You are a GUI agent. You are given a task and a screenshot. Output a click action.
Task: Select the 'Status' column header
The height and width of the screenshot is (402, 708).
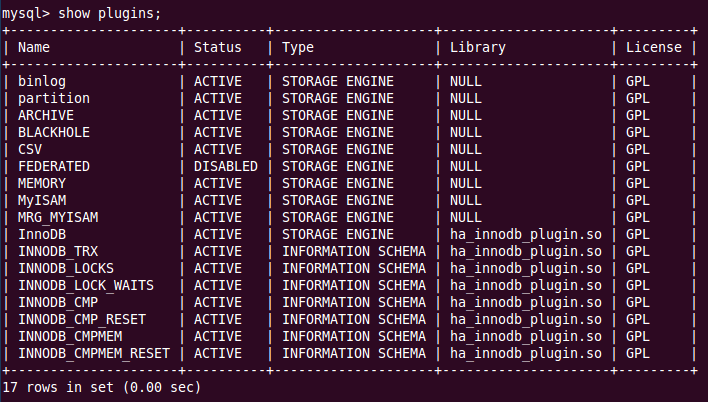tap(218, 47)
